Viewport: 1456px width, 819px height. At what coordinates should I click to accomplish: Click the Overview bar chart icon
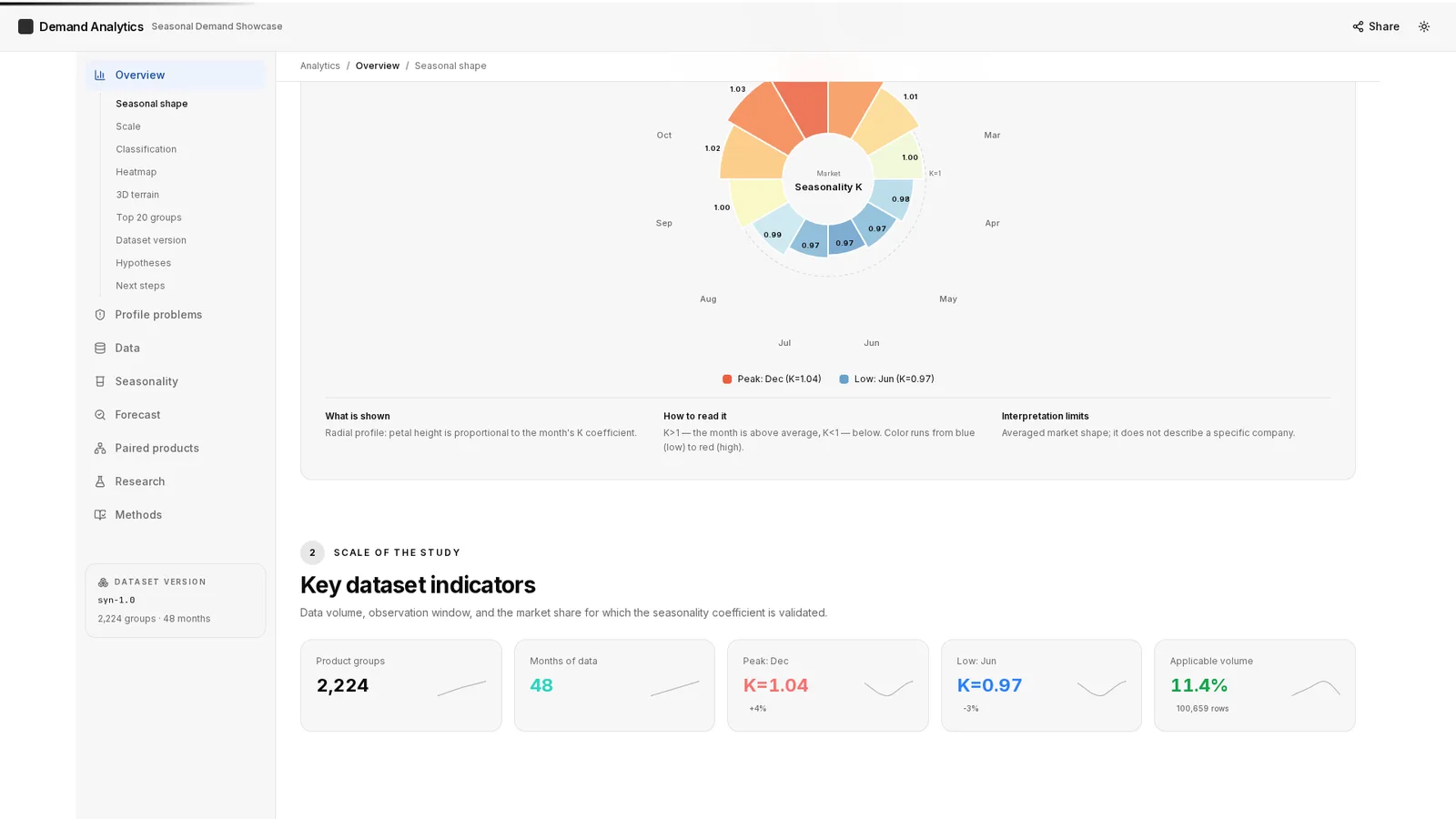(x=100, y=76)
